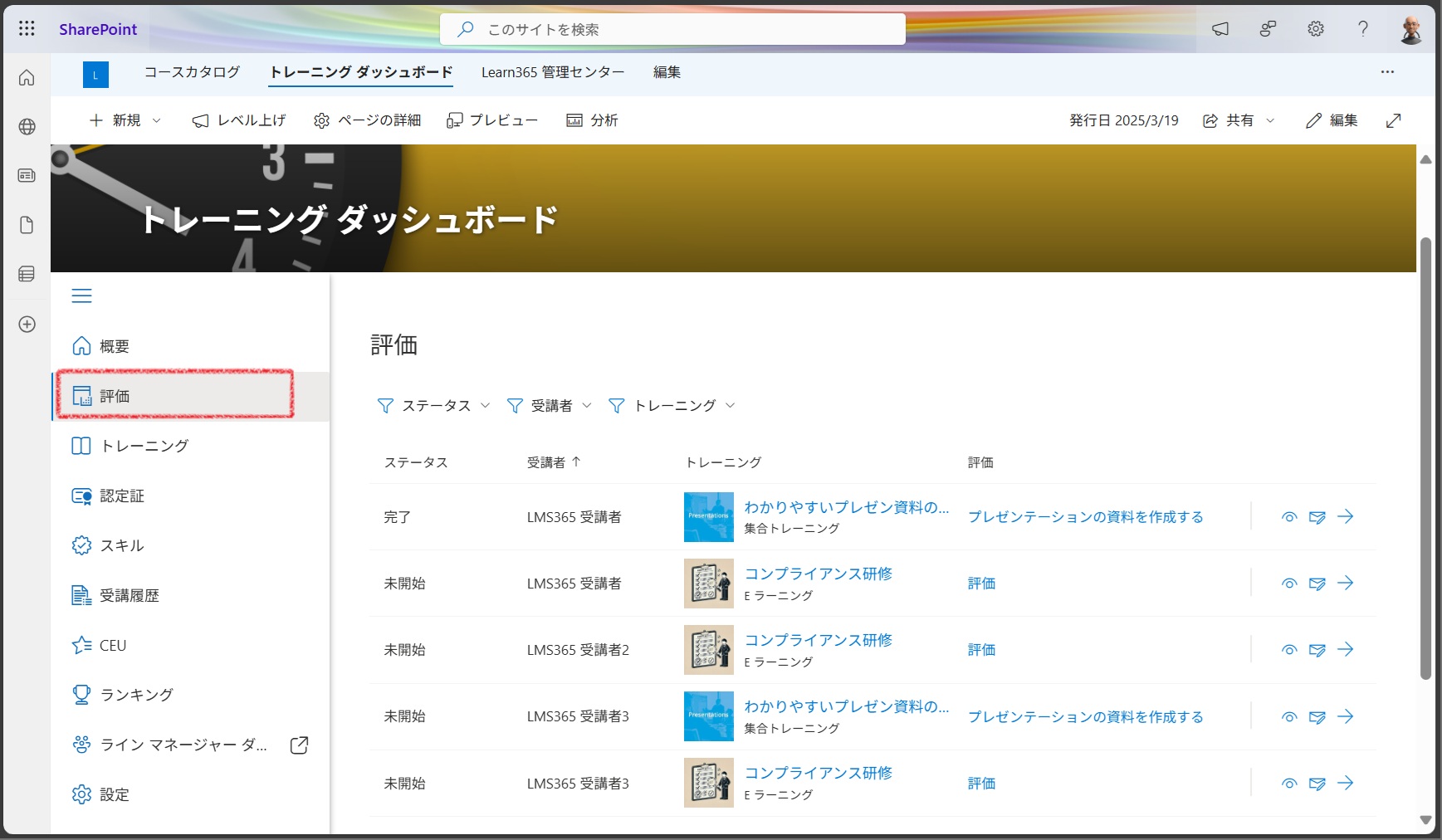1442x840 pixels.
Task: Click the Presentations thumbnail in 完了 row
Action: (x=709, y=517)
